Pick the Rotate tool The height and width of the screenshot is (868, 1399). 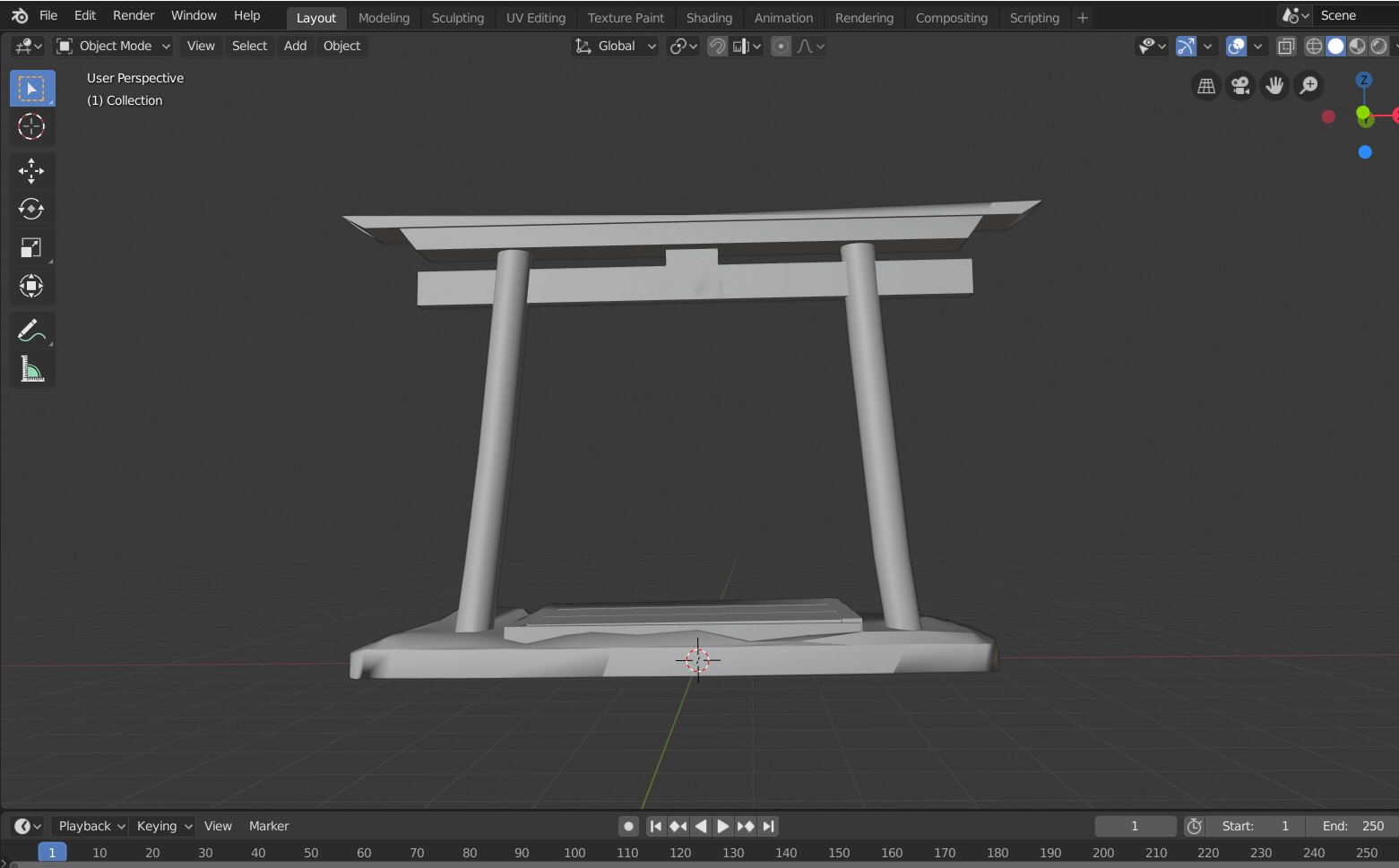[32, 210]
